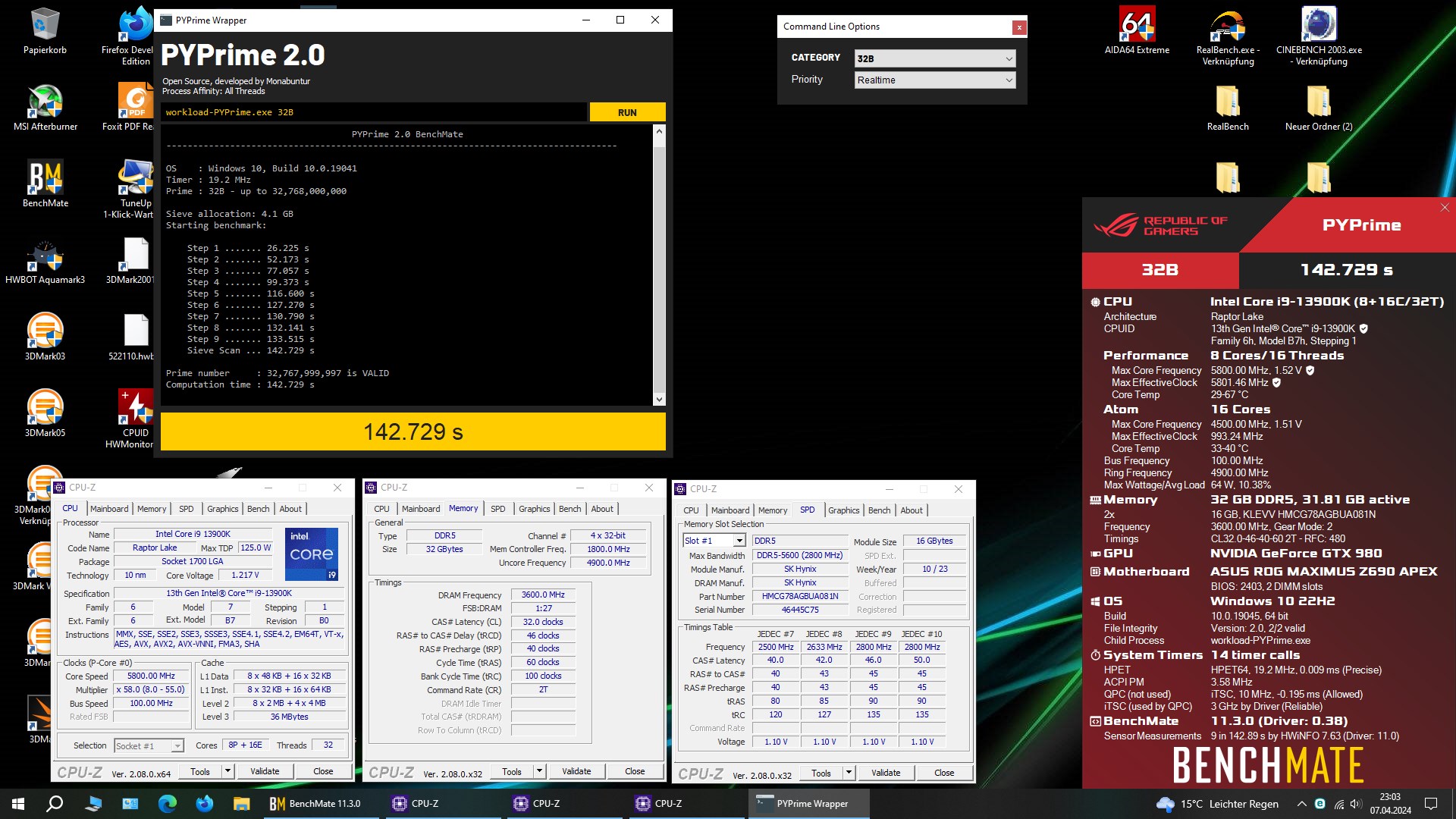Click the Tools button in first CPU-Z window
1456x819 pixels.
click(x=200, y=771)
